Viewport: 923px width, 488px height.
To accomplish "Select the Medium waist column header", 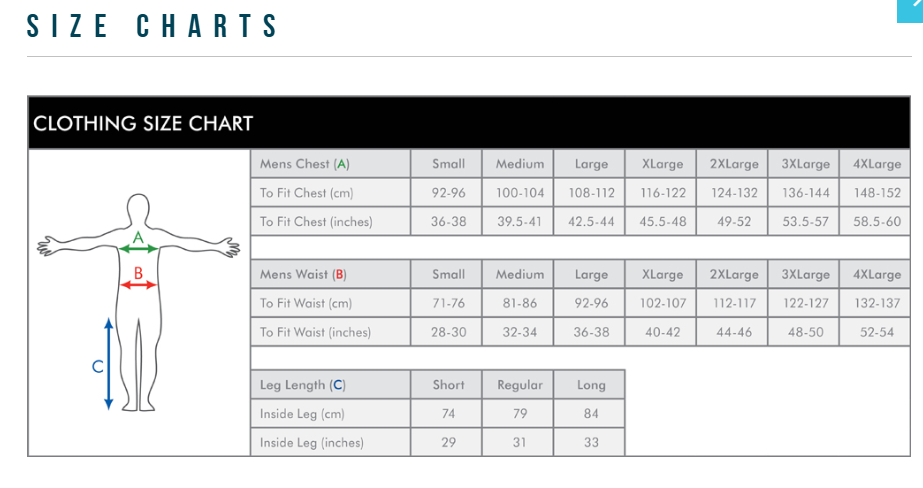I will click(x=520, y=274).
